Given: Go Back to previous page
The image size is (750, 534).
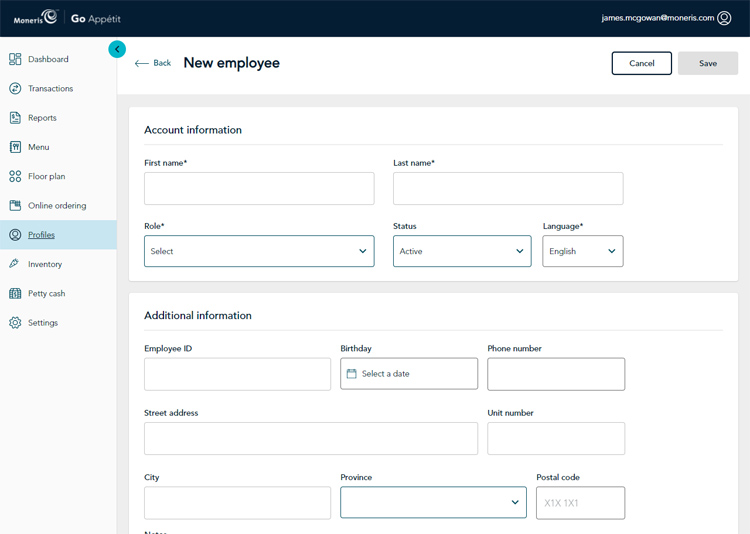Looking at the screenshot, I should (153, 63).
